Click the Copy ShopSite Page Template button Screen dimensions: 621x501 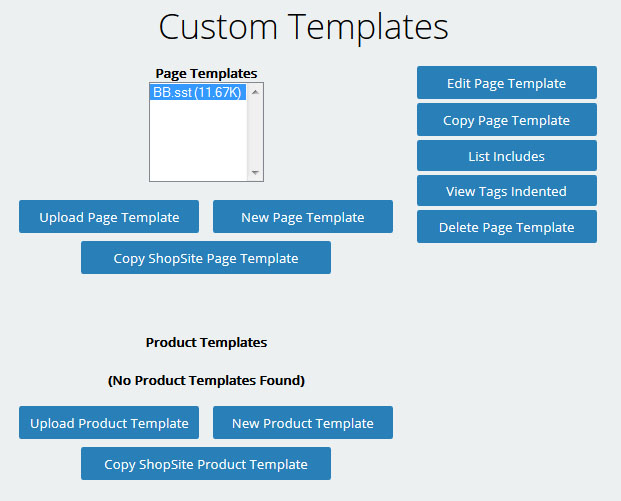(x=206, y=258)
